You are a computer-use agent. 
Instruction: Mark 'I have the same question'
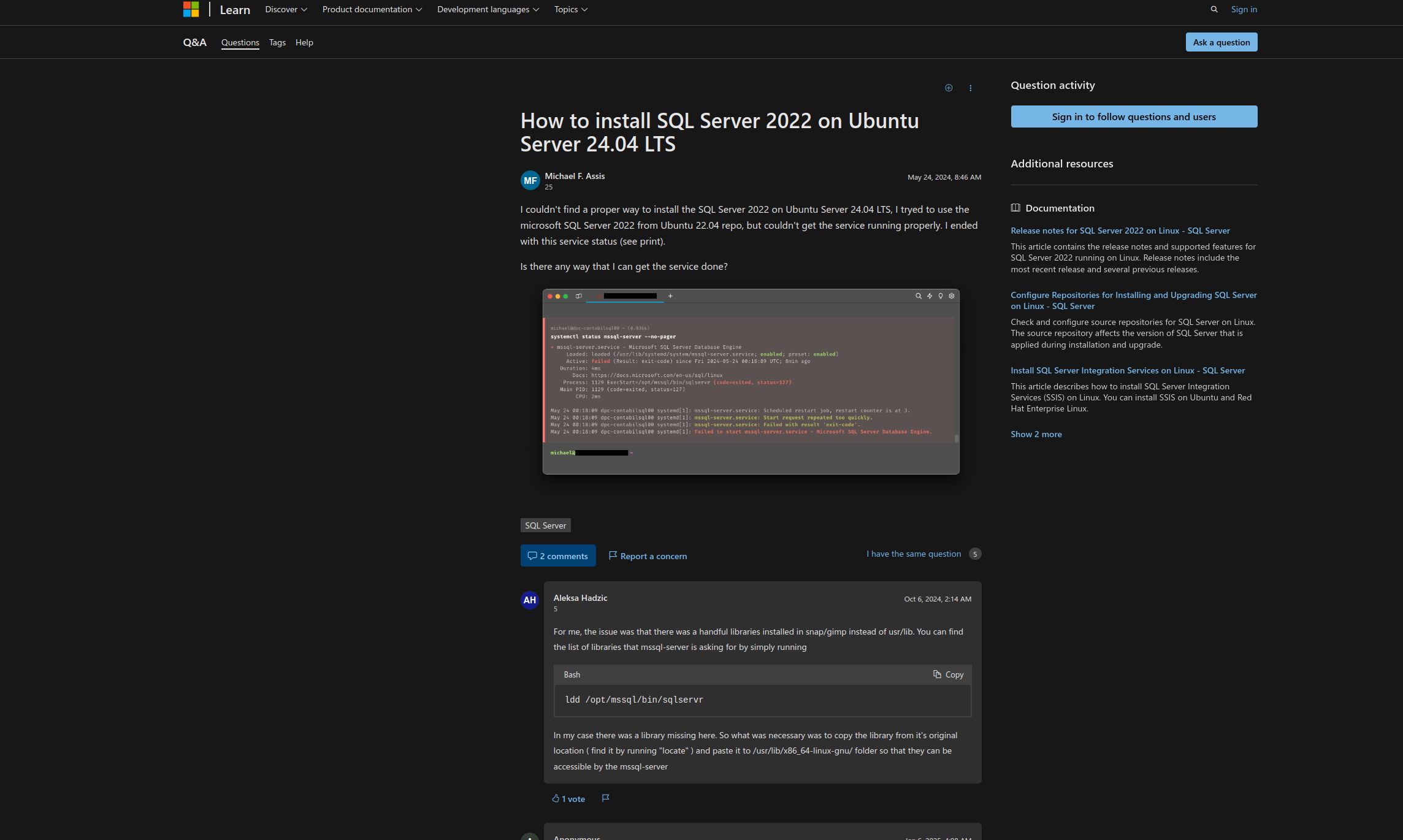click(x=913, y=554)
